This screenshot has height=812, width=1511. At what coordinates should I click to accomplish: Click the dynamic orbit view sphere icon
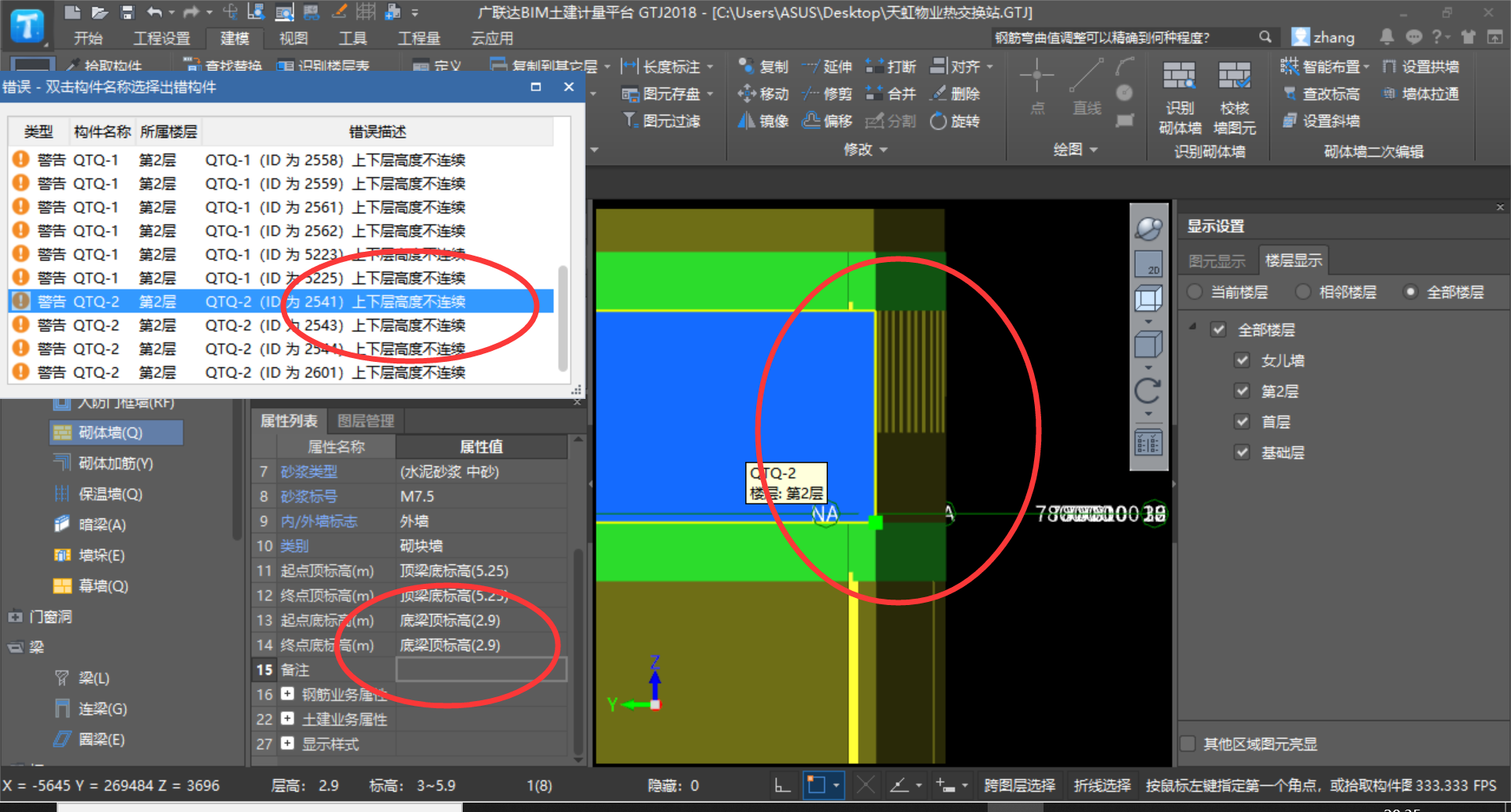tap(1148, 228)
